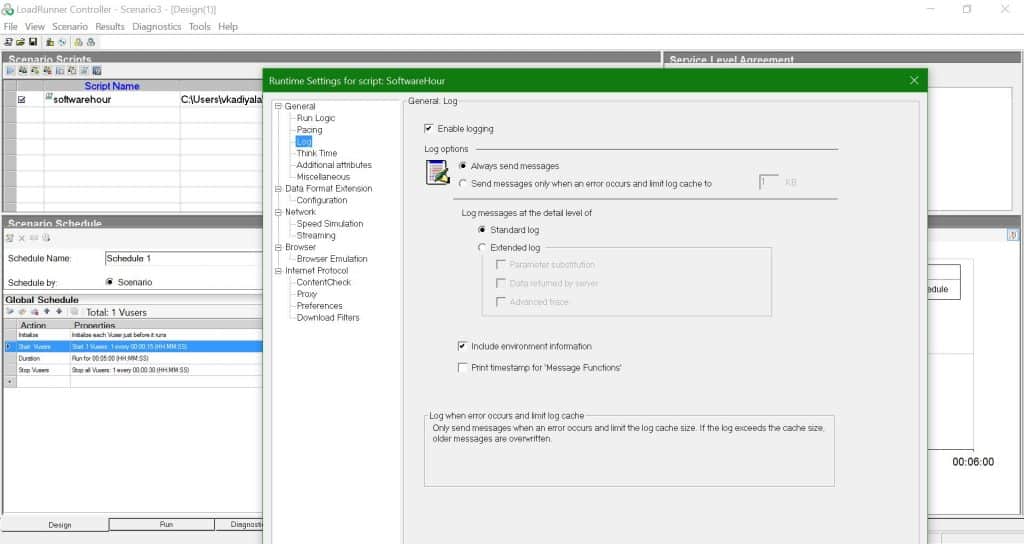1024x544 pixels.
Task: Select ContentCheck tree item
Action: pyautogui.click(x=324, y=282)
